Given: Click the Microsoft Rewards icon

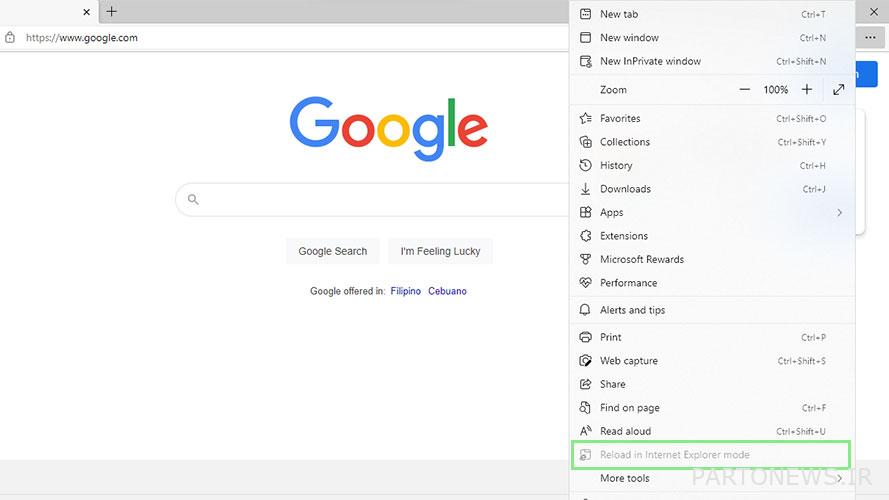Looking at the screenshot, I should coord(586,259).
